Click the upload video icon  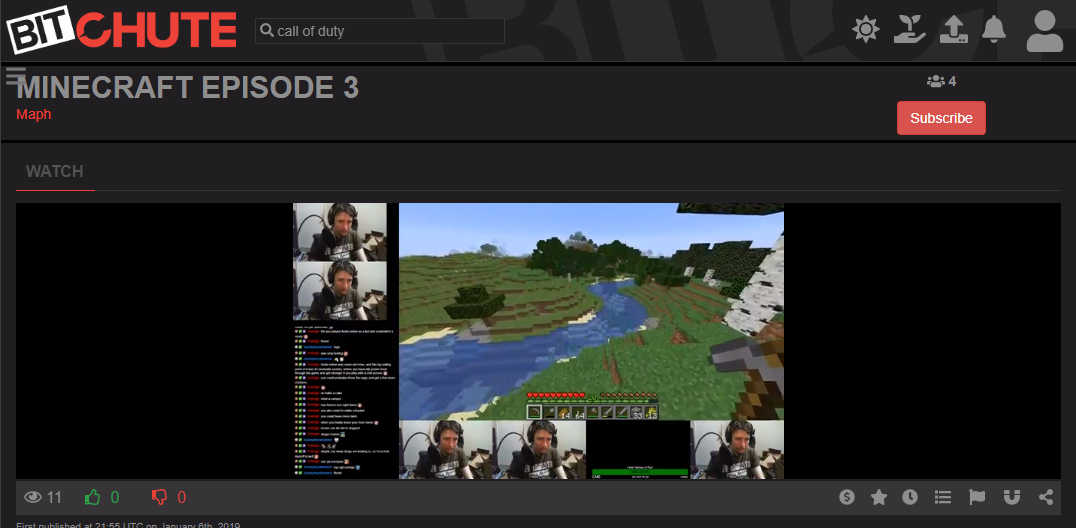pyautogui.click(x=953, y=30)
